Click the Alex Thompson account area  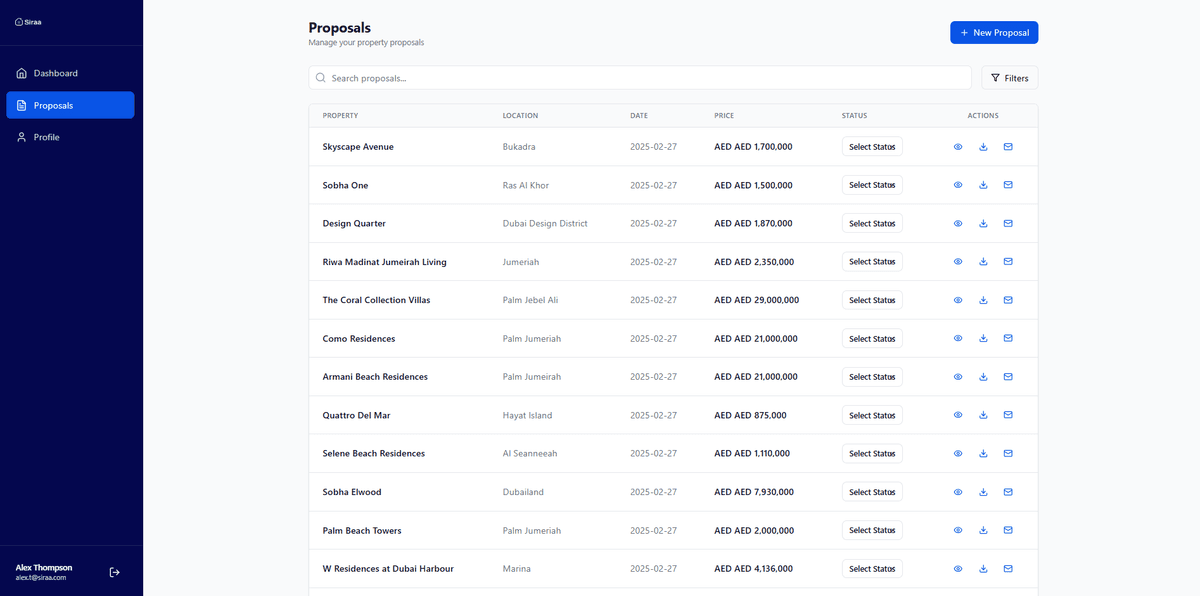pyautogui.click(x=43, y=571)
